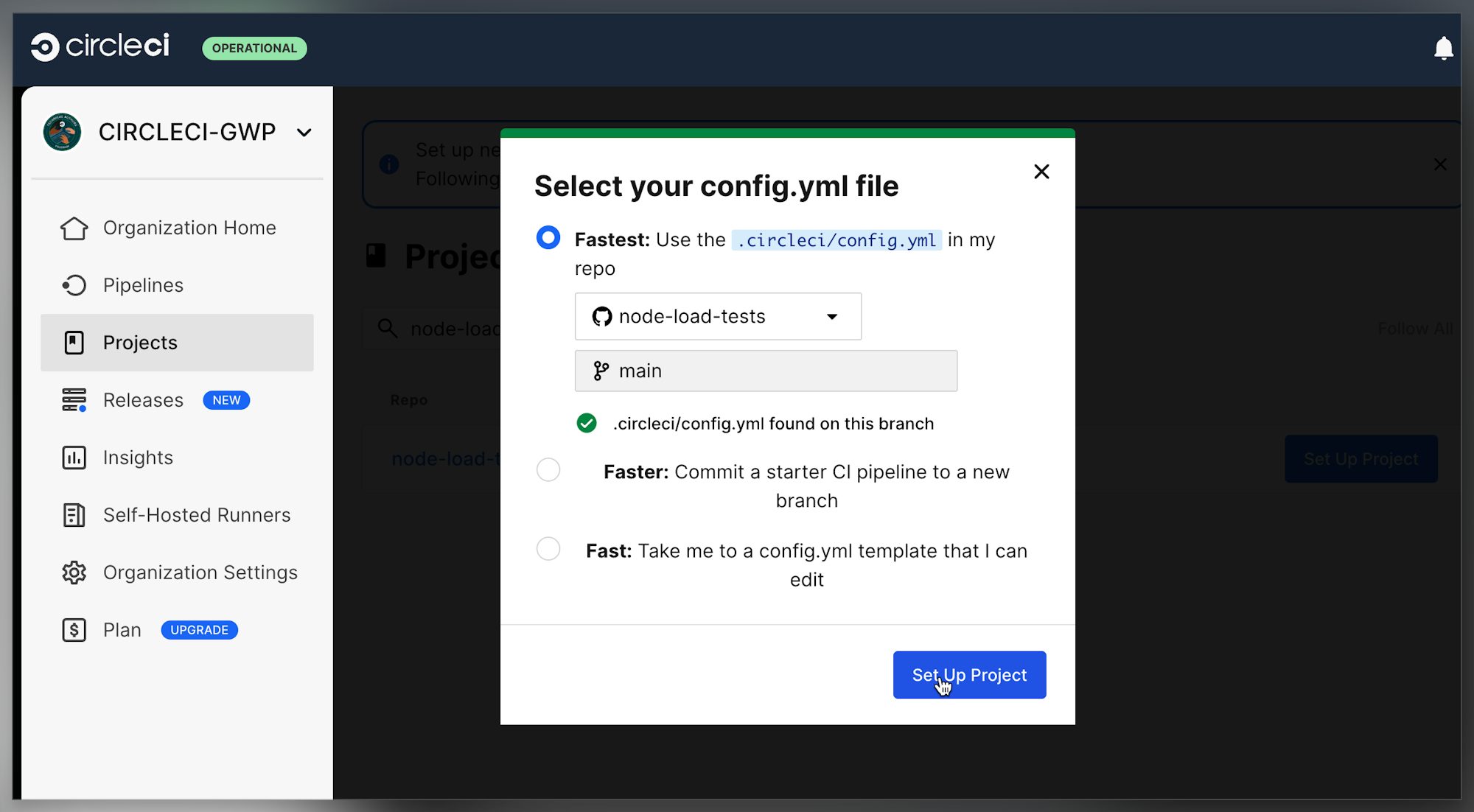
Task: Select the Fast config template radio
Action: coord(548,549)
